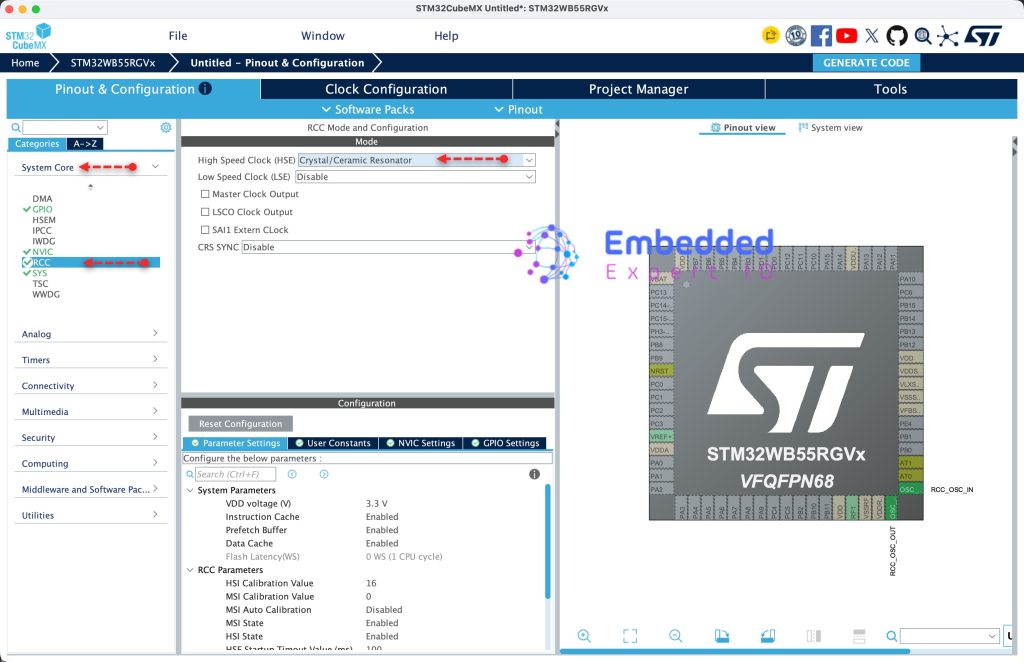Open the gear settings icon in the categories panel

(166, 127)
